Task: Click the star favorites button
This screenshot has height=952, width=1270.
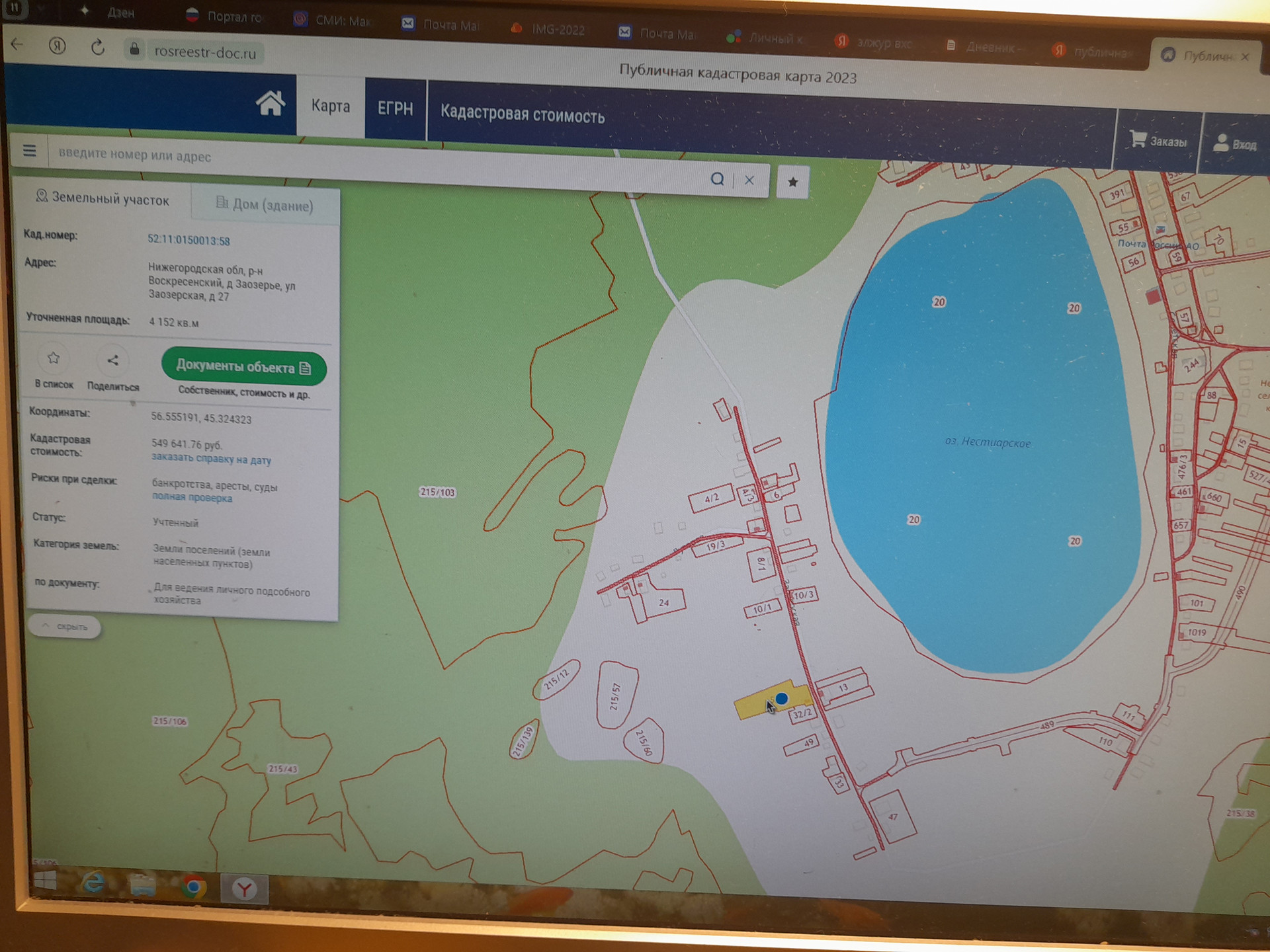Action: click(792, 182)
